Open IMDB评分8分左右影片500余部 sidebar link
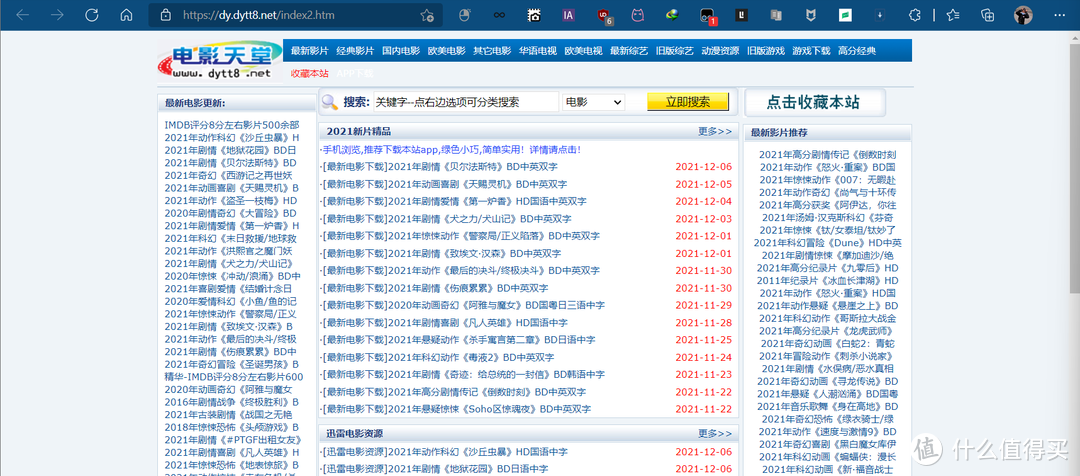Viewport: 1080px width, 476px height. click(232, 125)
